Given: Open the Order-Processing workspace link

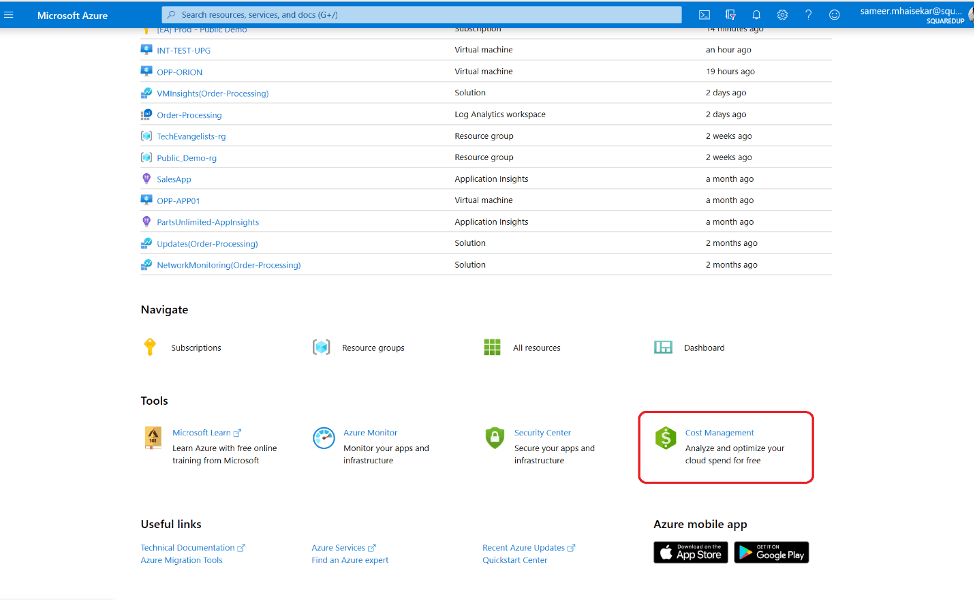Looking at the screenshot, I should 189,115.
